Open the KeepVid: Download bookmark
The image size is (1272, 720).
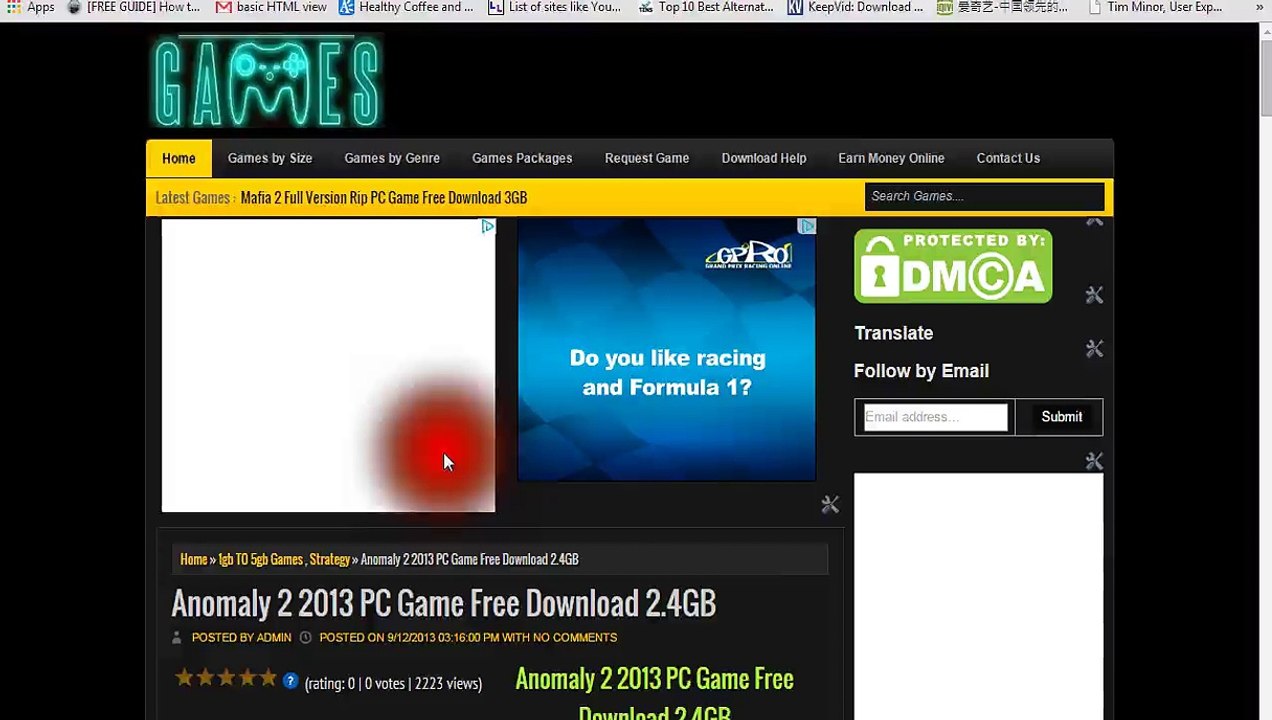coord(856,7)
